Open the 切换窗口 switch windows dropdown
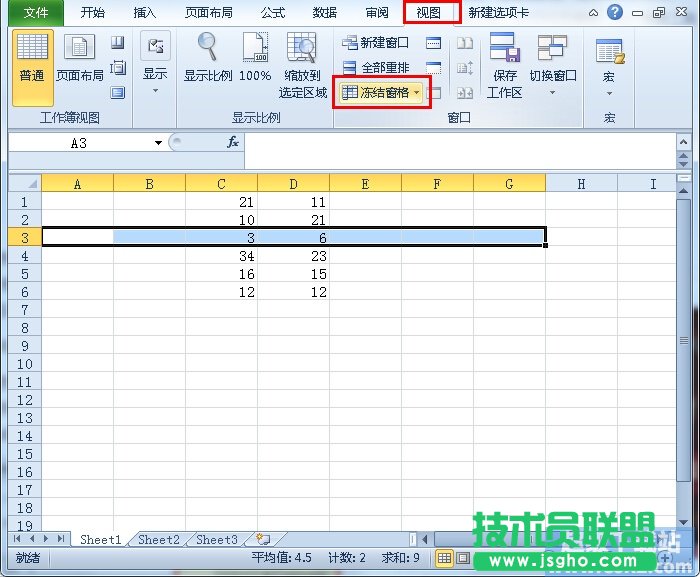700x577 pixels. point(553,66)
